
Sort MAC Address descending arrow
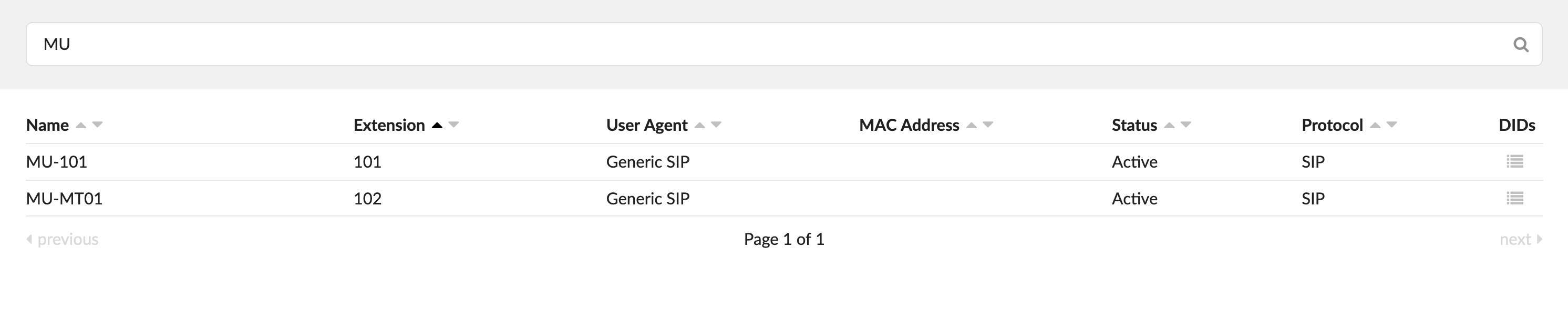point(988,125)
